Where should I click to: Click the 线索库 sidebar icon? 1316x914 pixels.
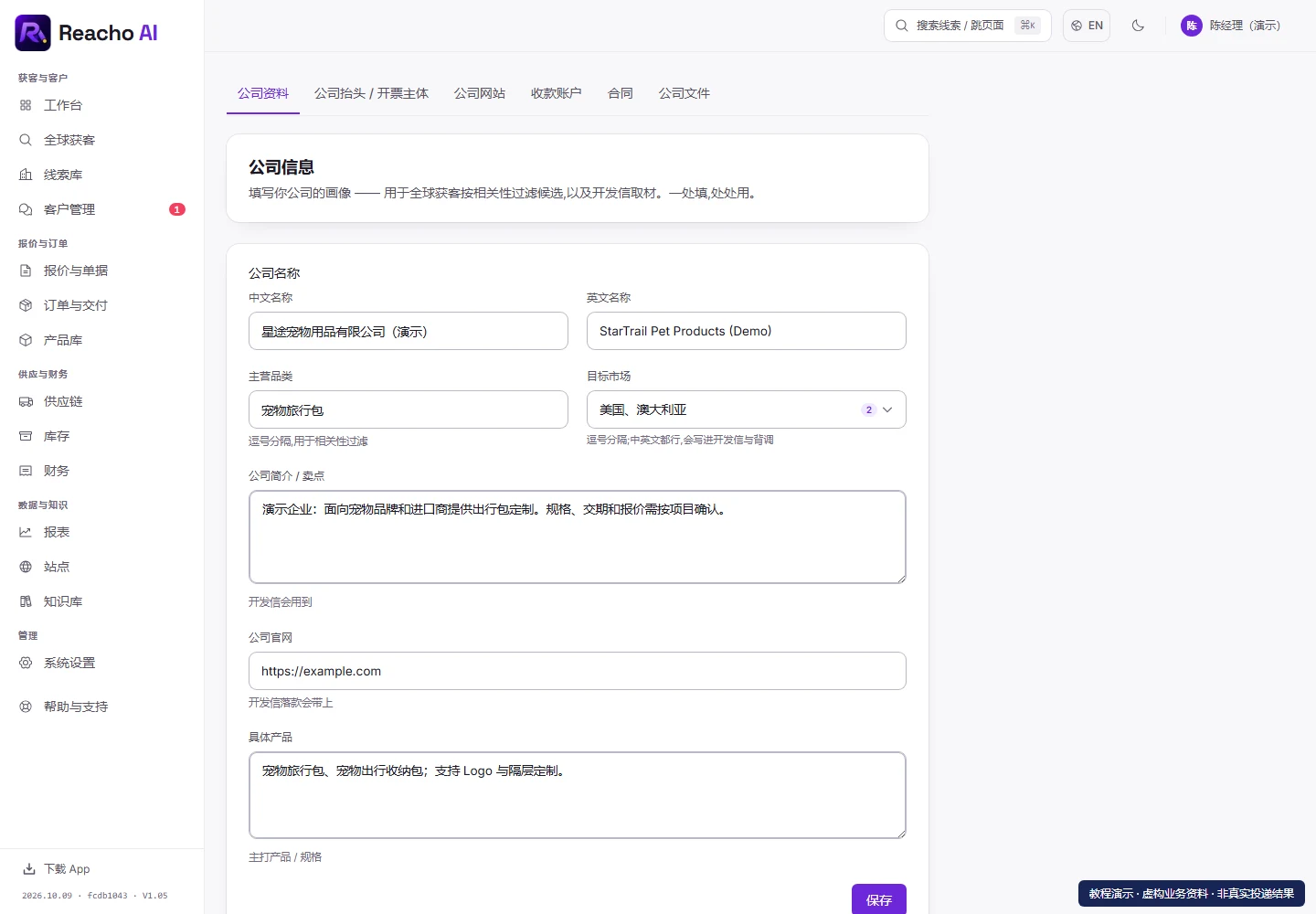(x=26, y=175)
